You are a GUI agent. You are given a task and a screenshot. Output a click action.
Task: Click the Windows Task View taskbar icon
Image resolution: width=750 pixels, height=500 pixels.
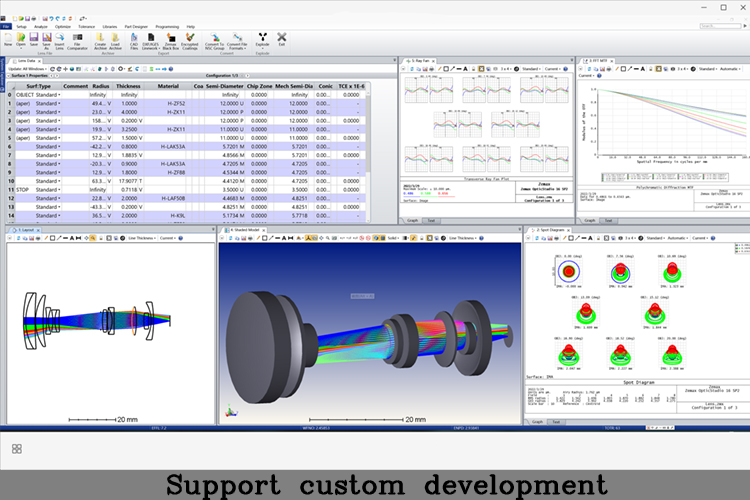click(17, 449)
